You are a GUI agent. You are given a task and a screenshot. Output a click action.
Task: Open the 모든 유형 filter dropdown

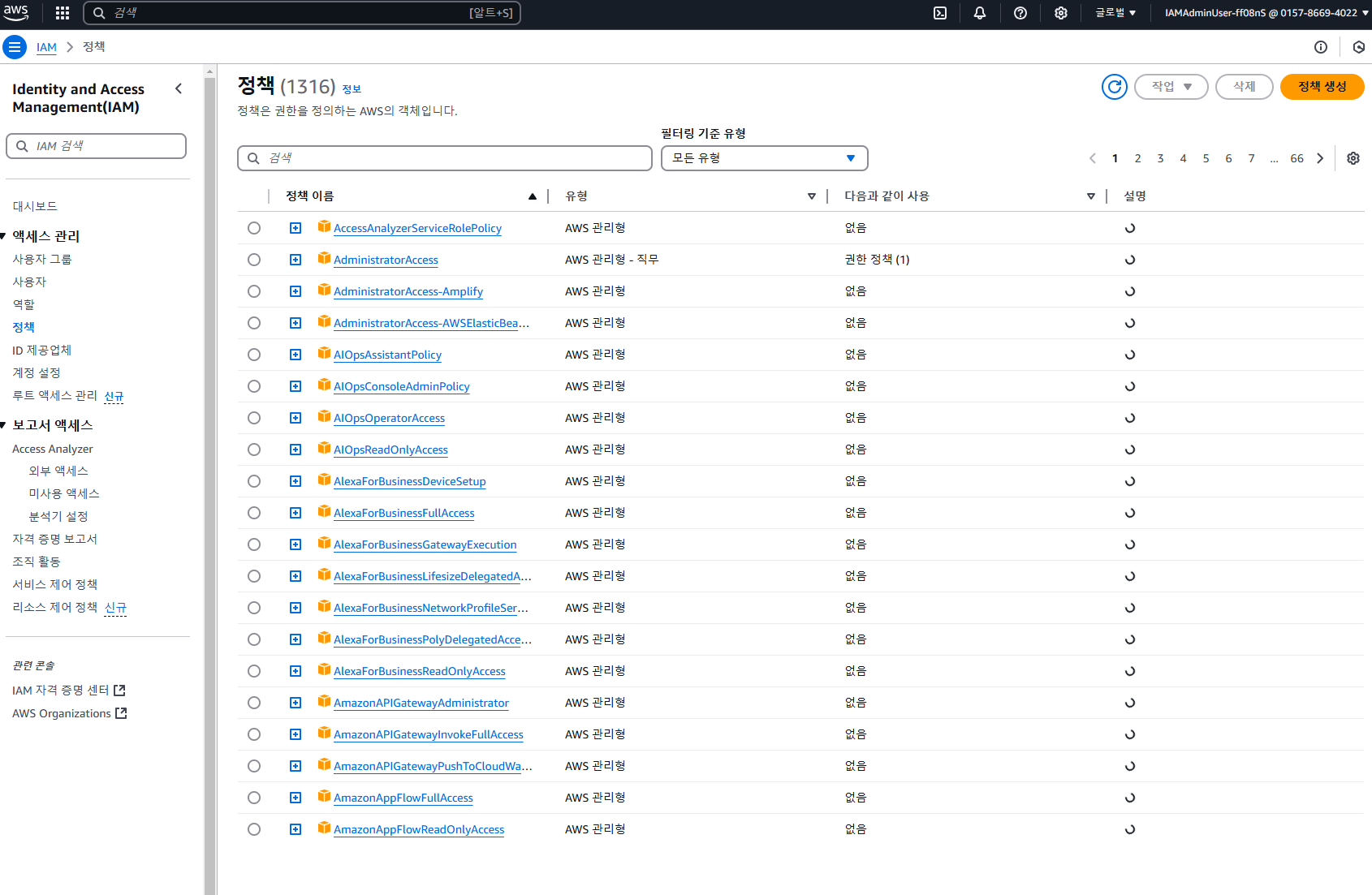point(765,158)
